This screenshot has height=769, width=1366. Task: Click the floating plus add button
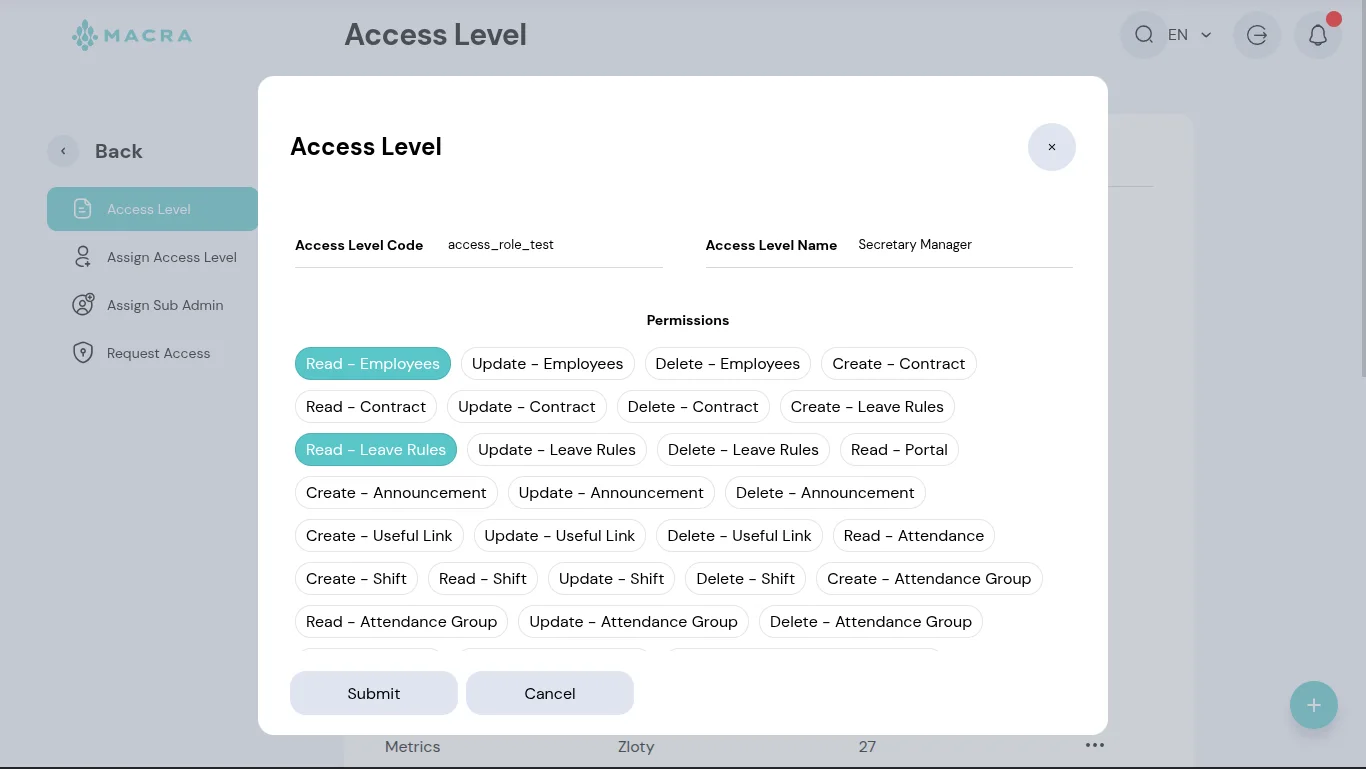(1313, 705)
